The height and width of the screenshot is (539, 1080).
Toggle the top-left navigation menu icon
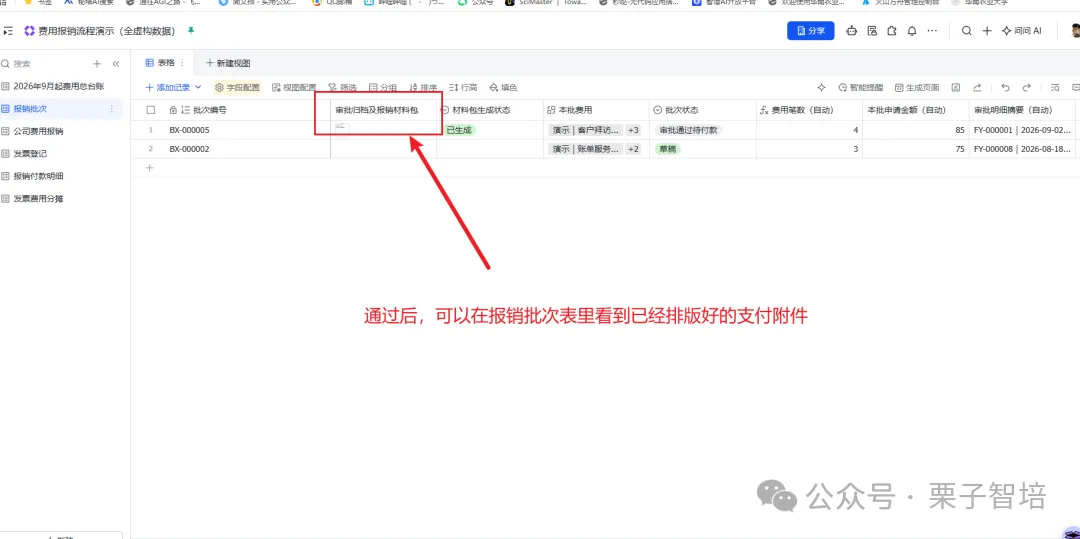point(8,31)
